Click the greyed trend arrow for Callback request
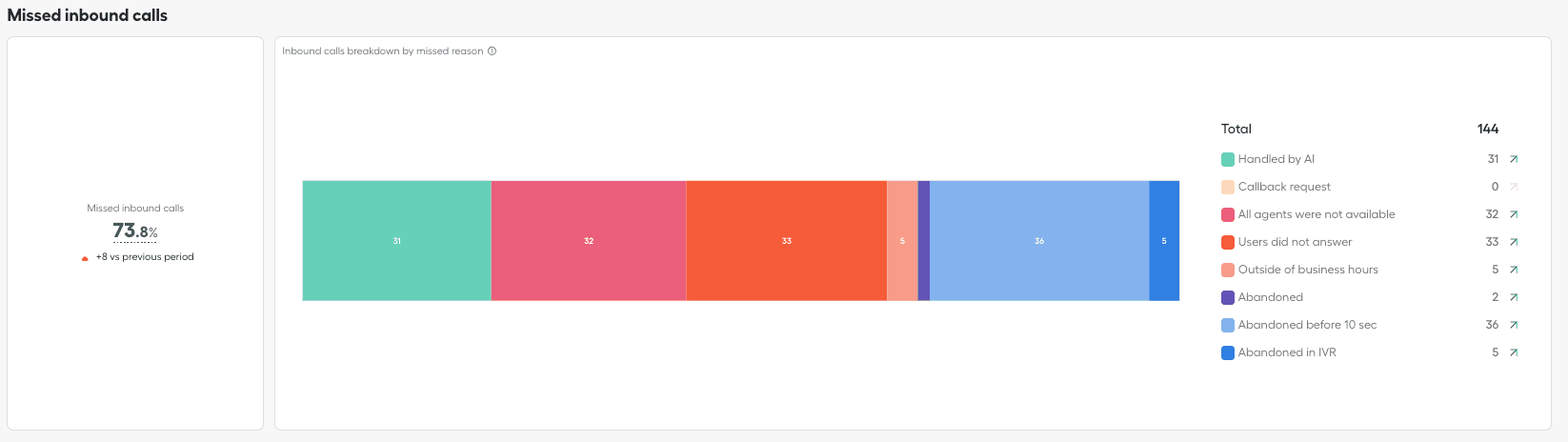This screenshot has height=442, width=1568. 1514,187
